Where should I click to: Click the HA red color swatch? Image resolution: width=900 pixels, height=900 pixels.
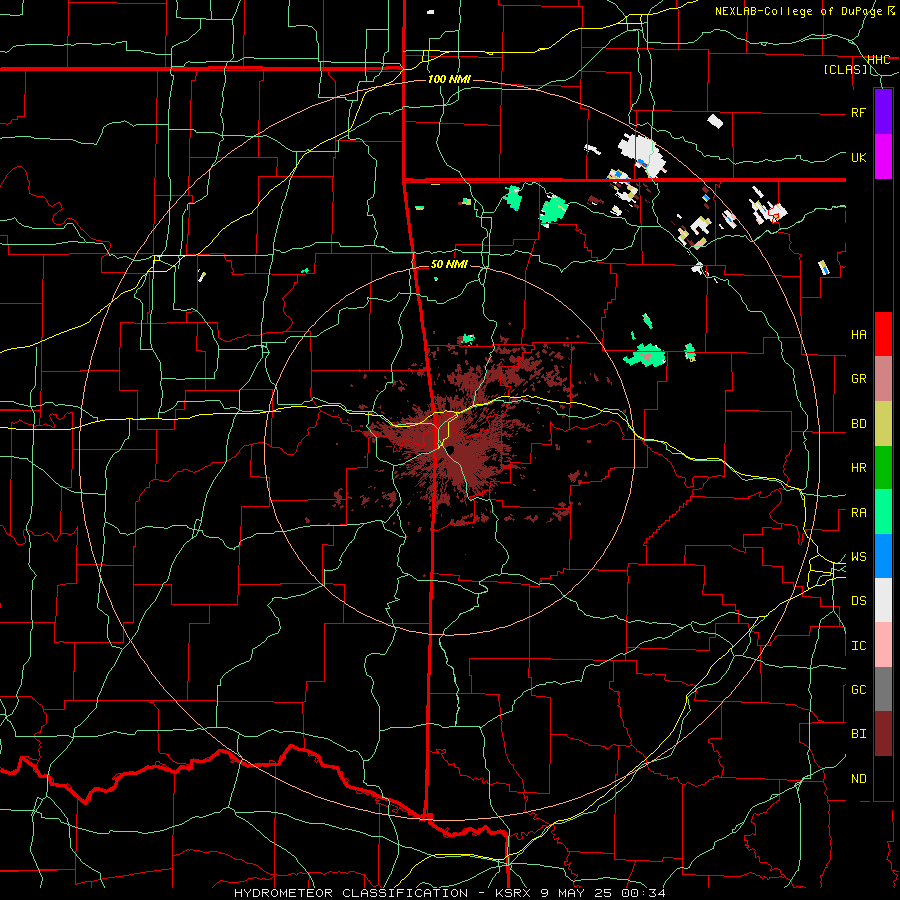(x=883, y=334)
